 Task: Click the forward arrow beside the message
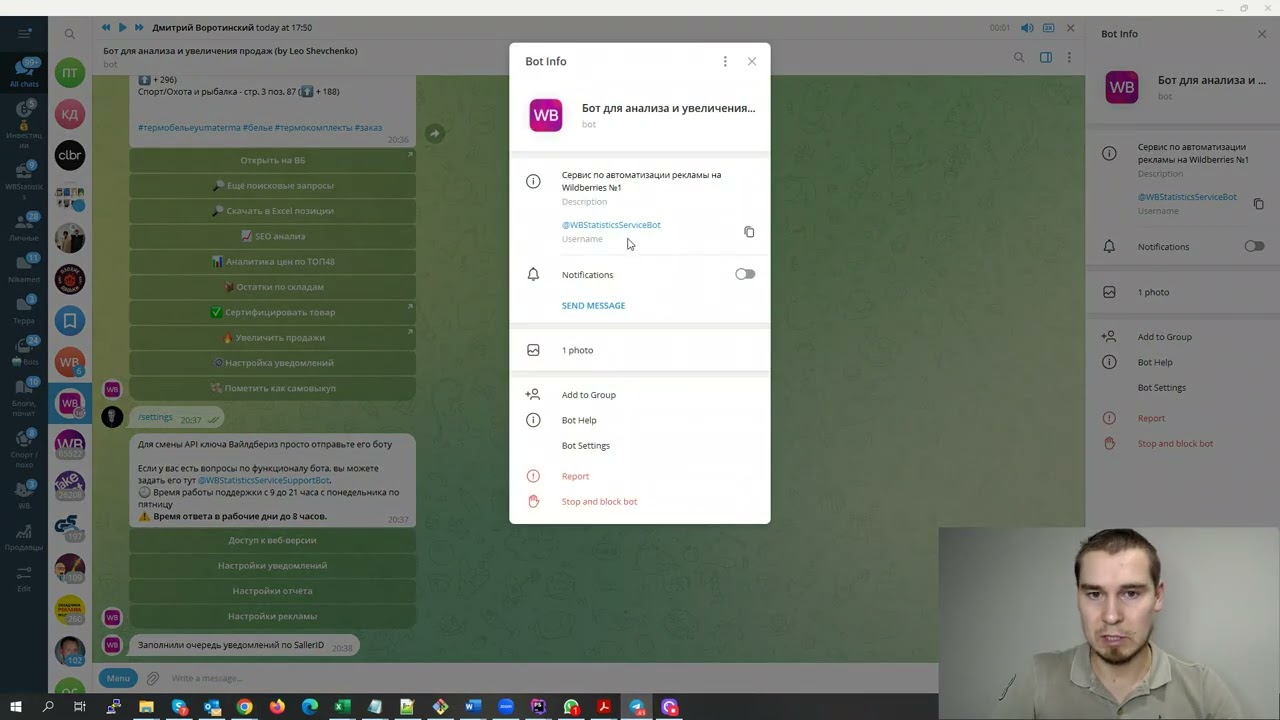(434, 133)
